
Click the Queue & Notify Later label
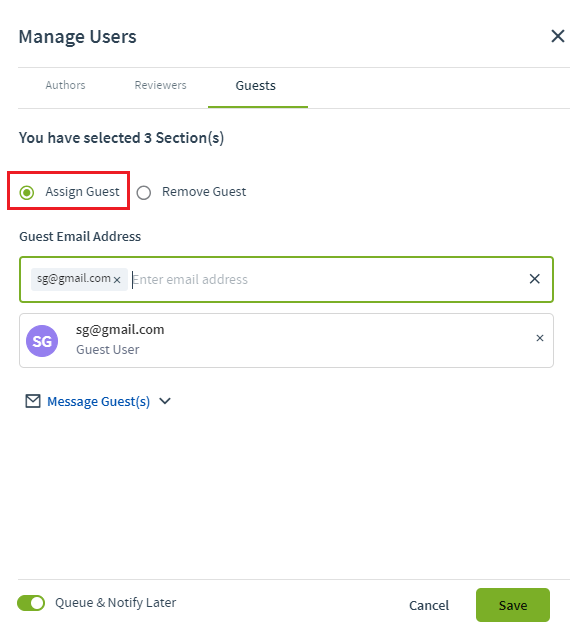116,603
